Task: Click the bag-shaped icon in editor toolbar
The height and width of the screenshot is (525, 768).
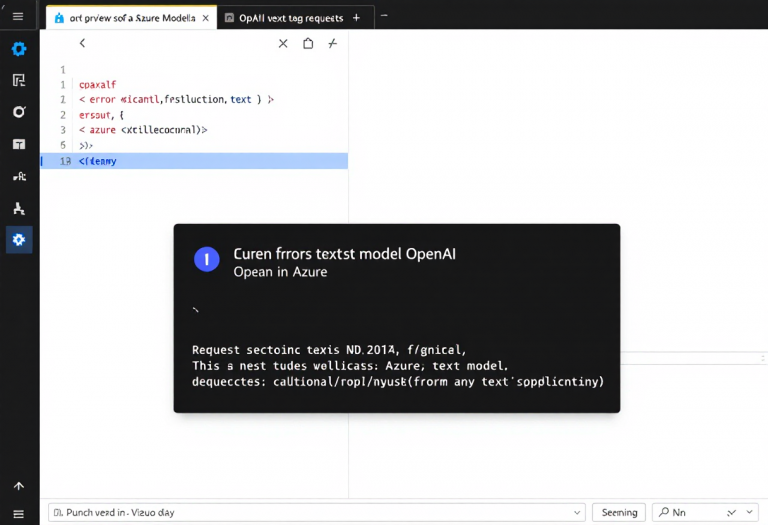Action: click(x=308, y=43)
